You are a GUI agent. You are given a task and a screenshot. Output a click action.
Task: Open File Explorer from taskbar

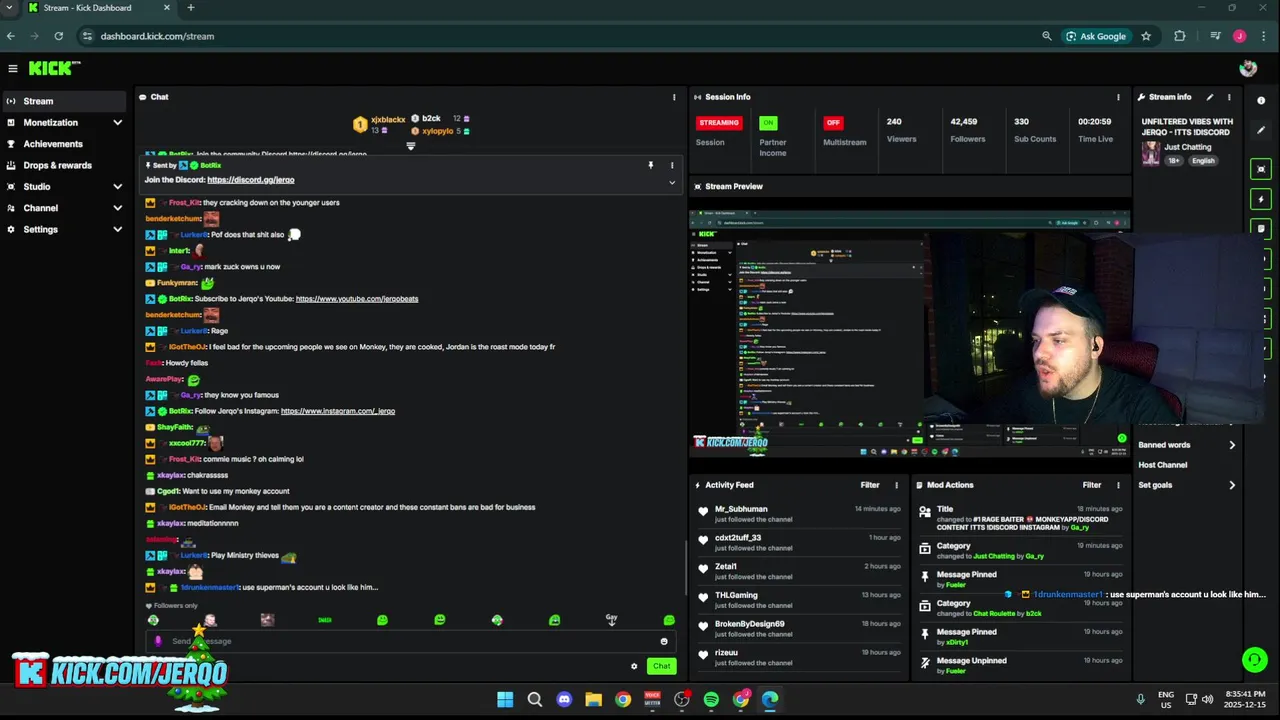point(593,699)
